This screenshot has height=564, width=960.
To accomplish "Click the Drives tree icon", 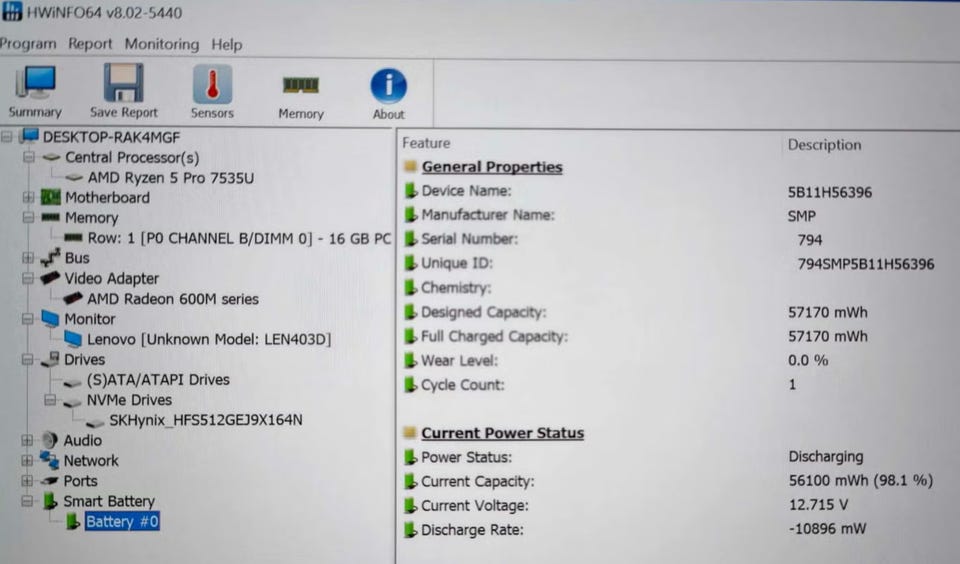I will point(50,359).
